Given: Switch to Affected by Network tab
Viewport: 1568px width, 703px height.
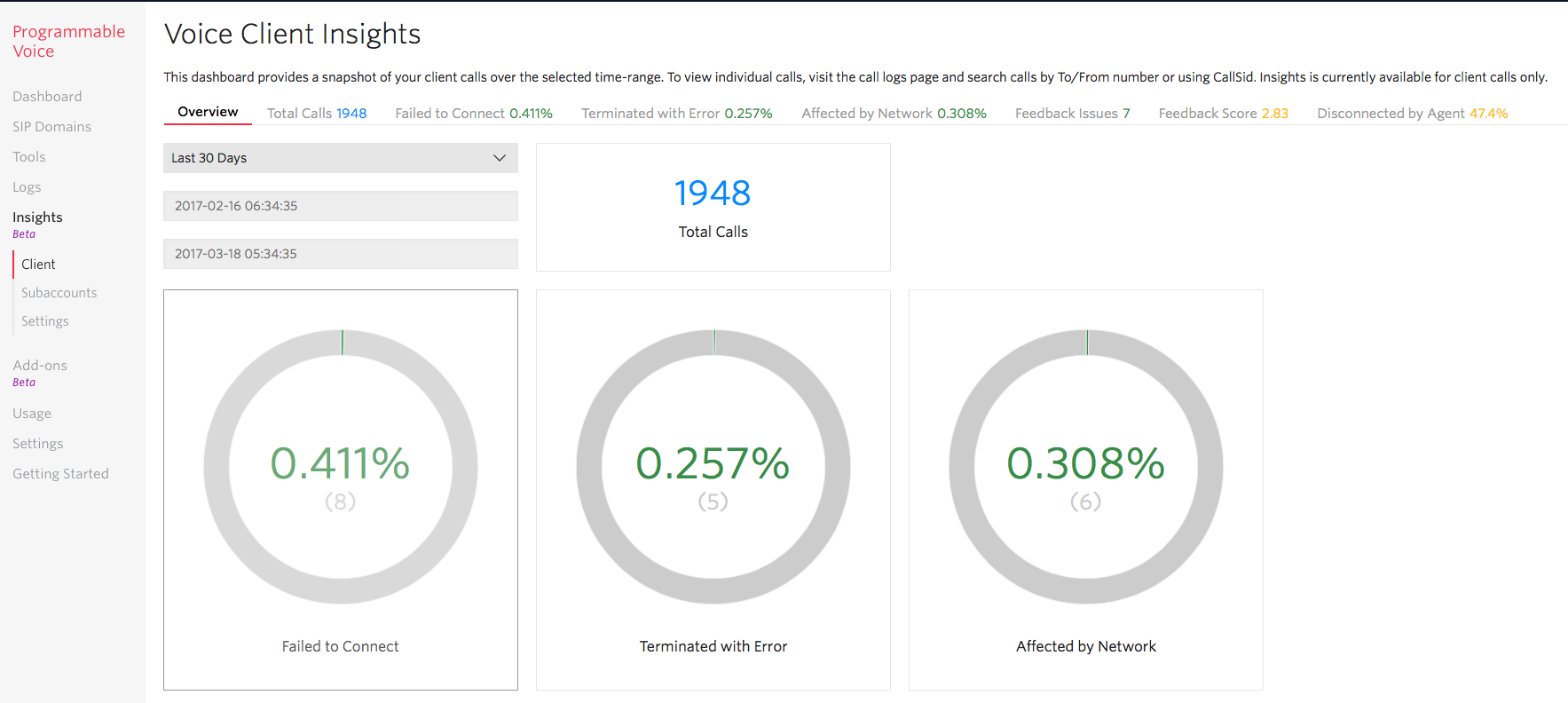Looking at the screenshot, I should [x=894, y=113].
